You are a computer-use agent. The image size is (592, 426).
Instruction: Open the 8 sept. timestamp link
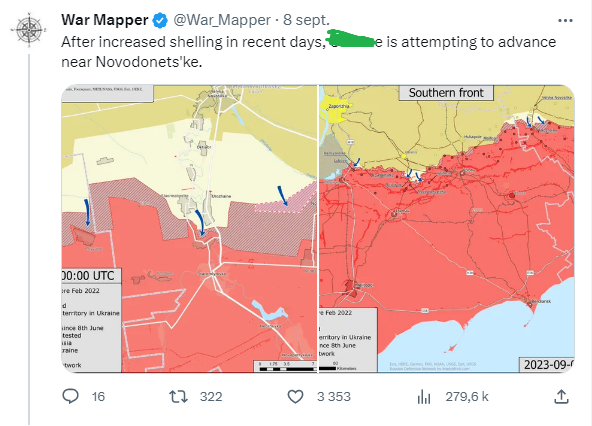click(x=306, y=20)
